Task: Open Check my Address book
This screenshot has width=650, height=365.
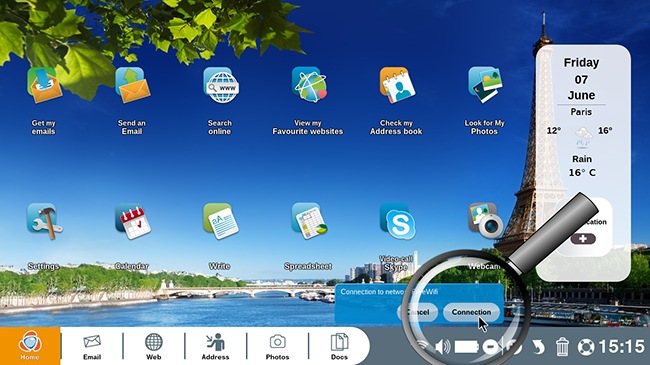Action: coord(397,85)
